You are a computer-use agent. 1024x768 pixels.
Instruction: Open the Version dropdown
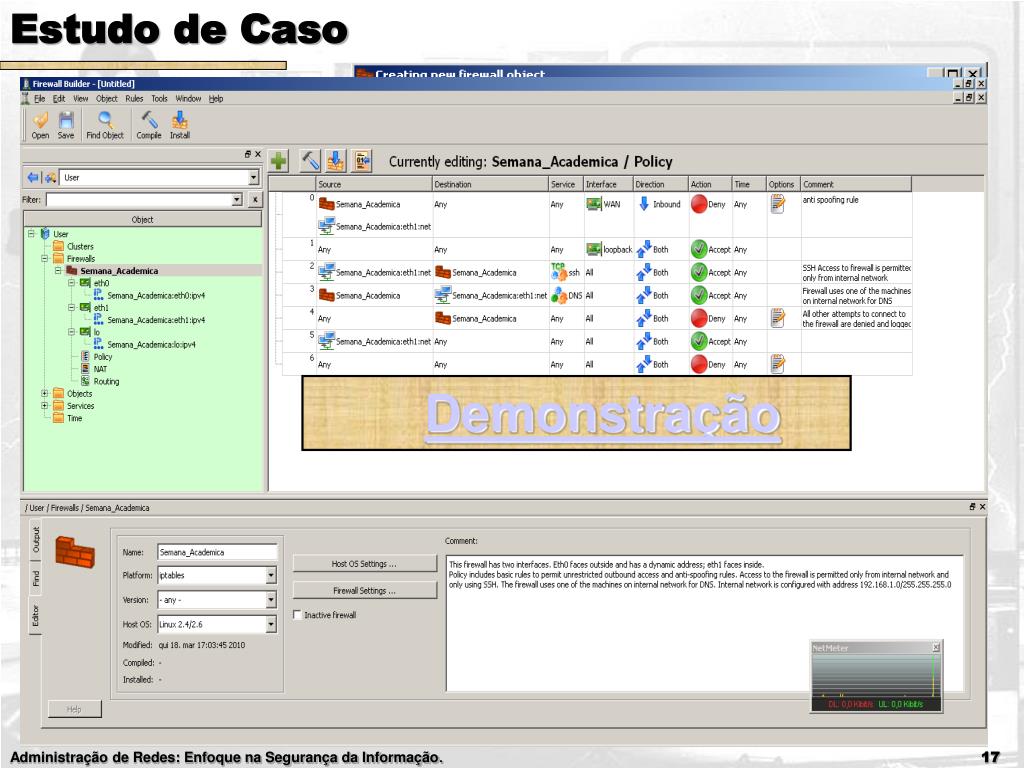coord(271,600)
